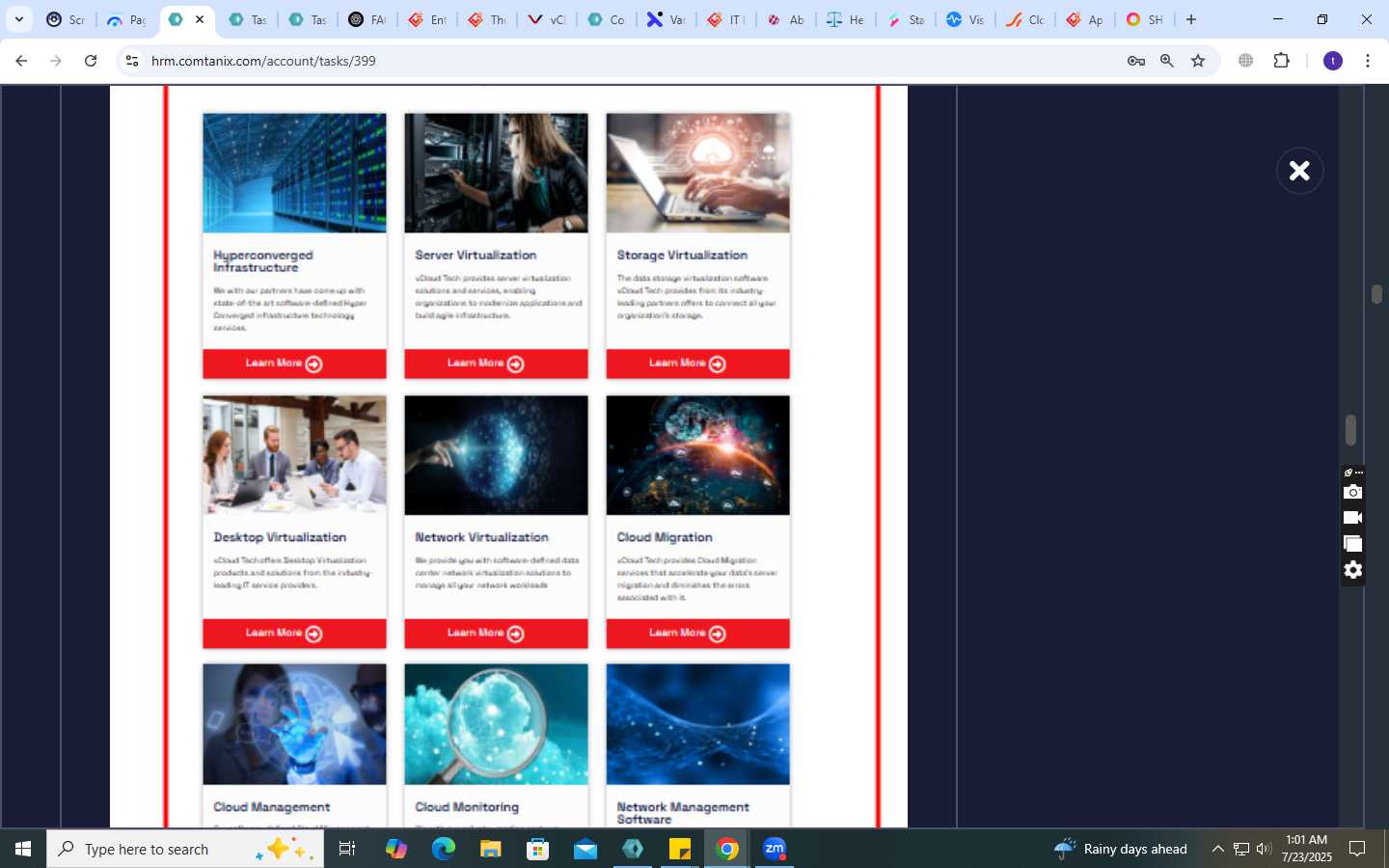Image resolution: width=1389 pixels, height=868 pixels.
Task: Click the taskbar search box
Action: point(185,849)
